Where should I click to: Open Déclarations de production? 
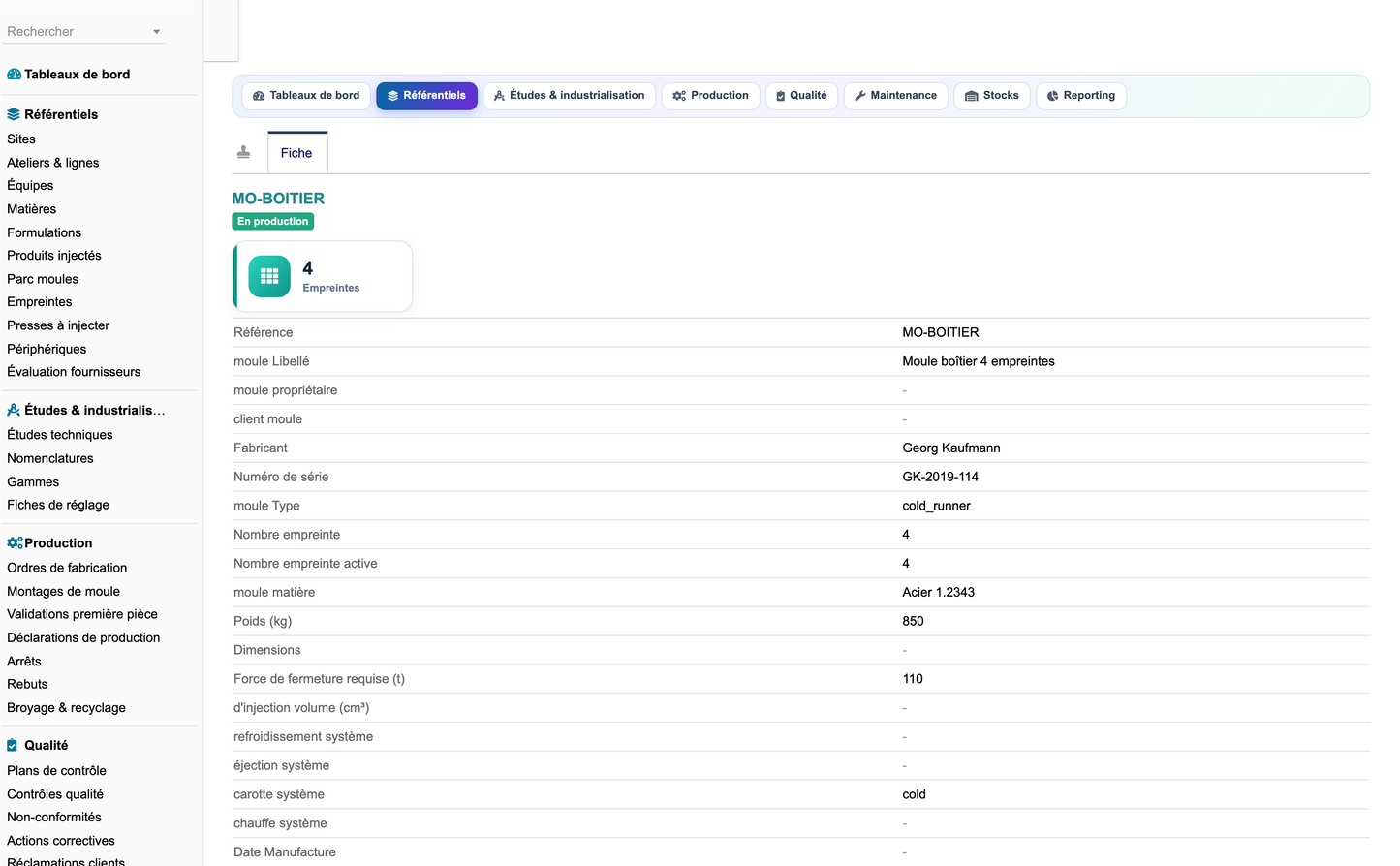[x=83, y=637]
